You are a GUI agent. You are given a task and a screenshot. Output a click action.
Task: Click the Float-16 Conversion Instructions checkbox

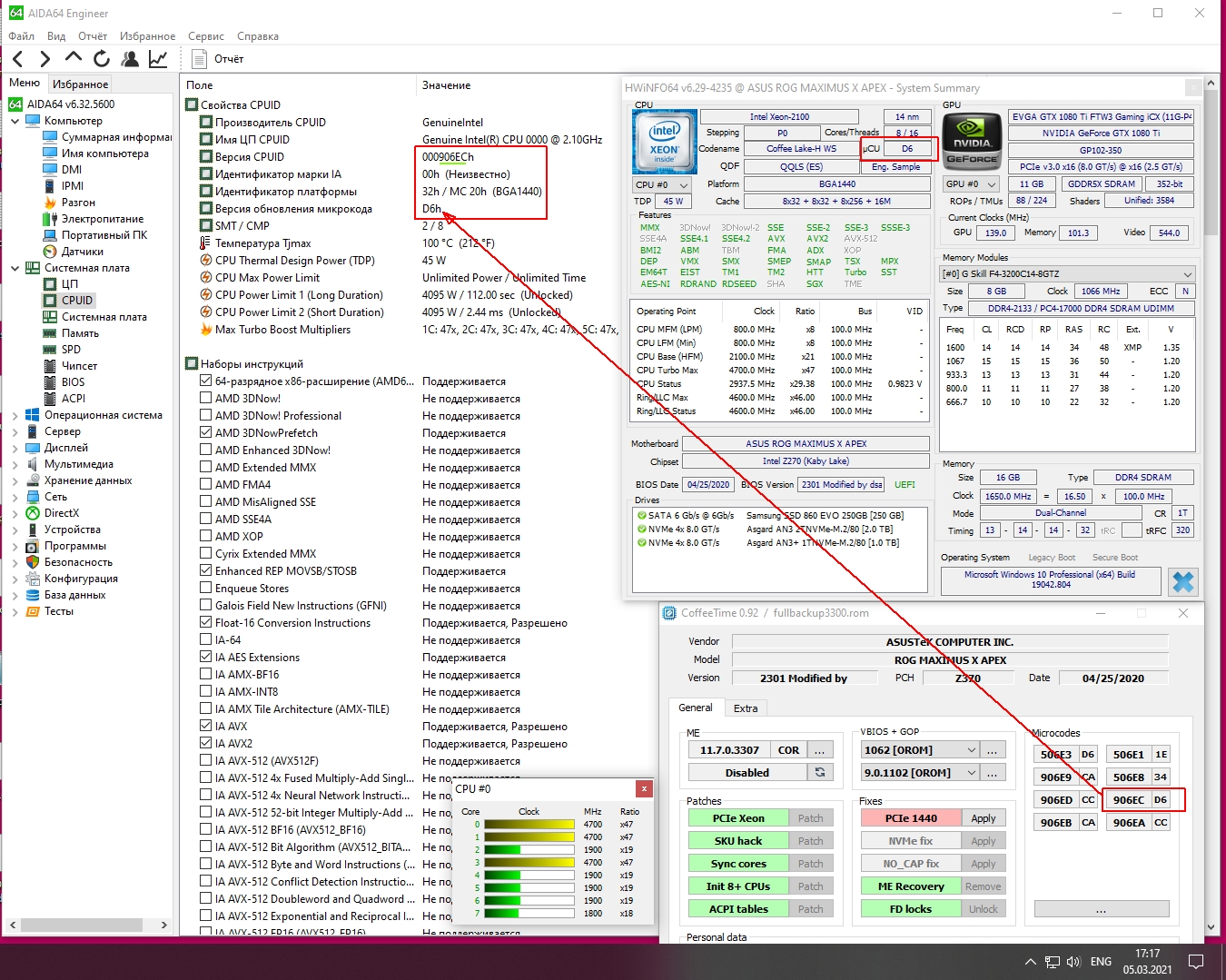(206, 623)
